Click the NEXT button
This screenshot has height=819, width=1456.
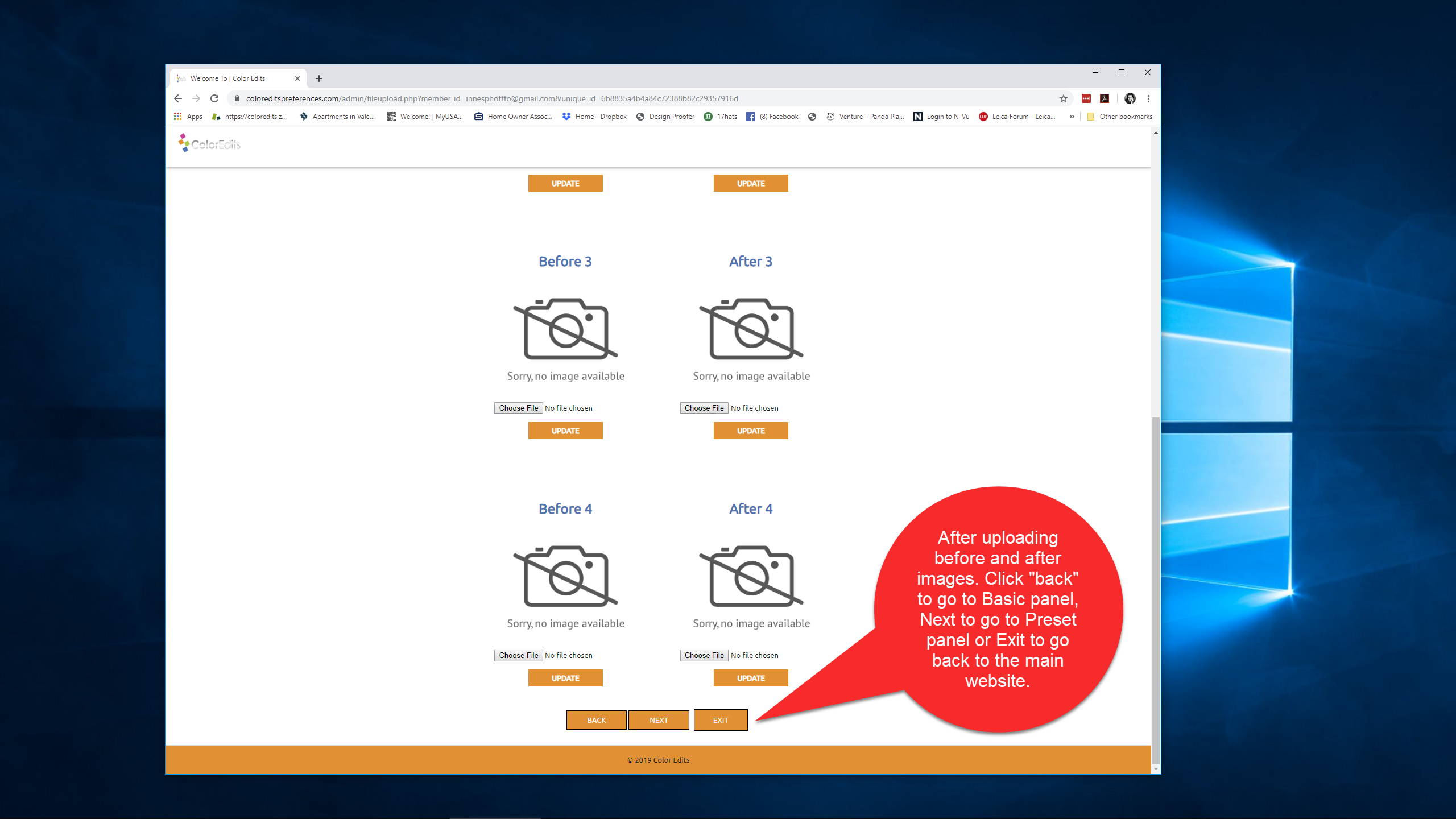click(x=659, y=720)
